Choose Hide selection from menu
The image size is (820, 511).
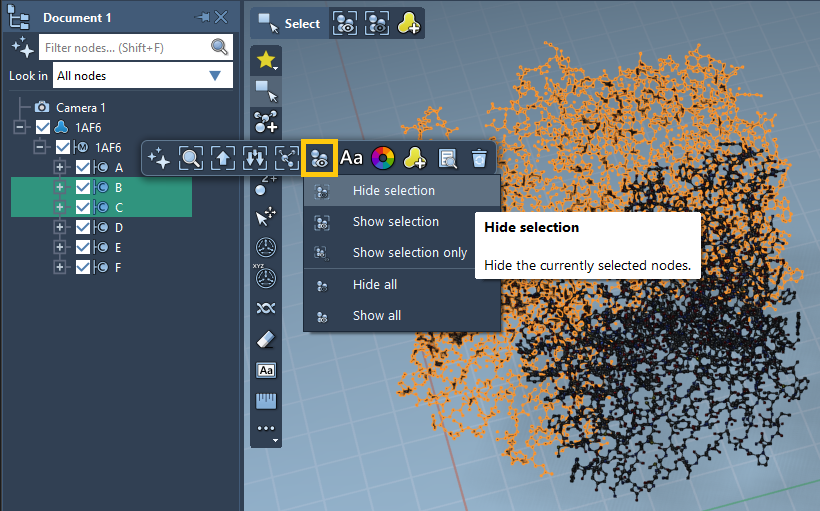pyautogui.click(x=394, y=190)
